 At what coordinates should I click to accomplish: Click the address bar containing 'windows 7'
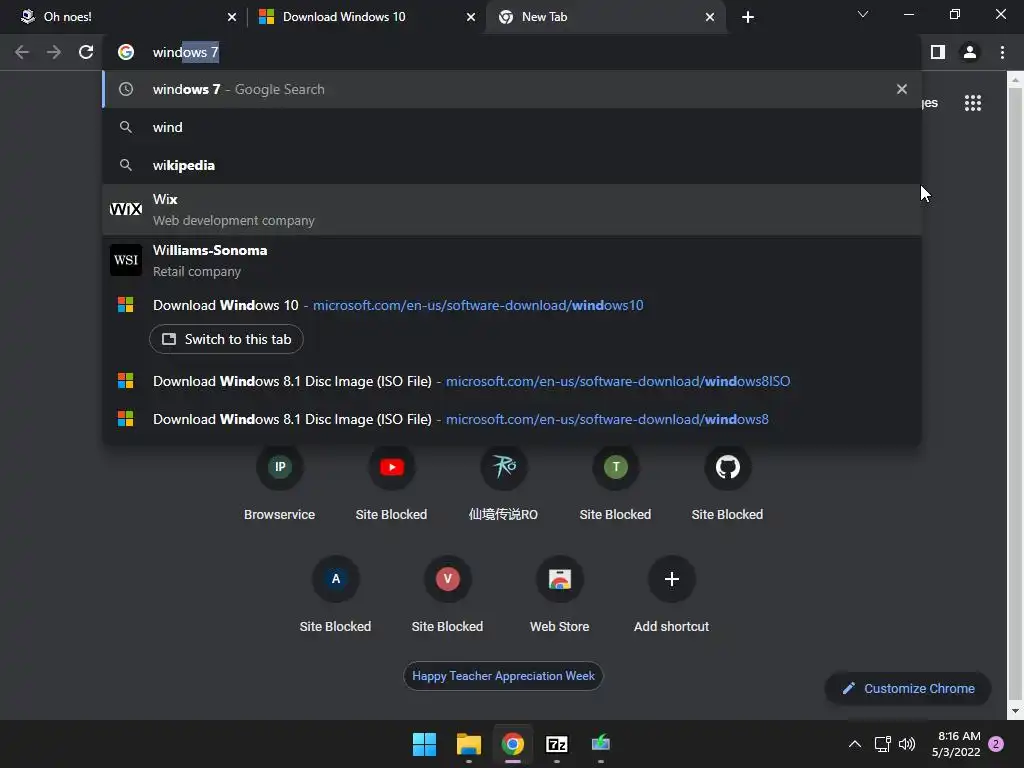(512, 52)
